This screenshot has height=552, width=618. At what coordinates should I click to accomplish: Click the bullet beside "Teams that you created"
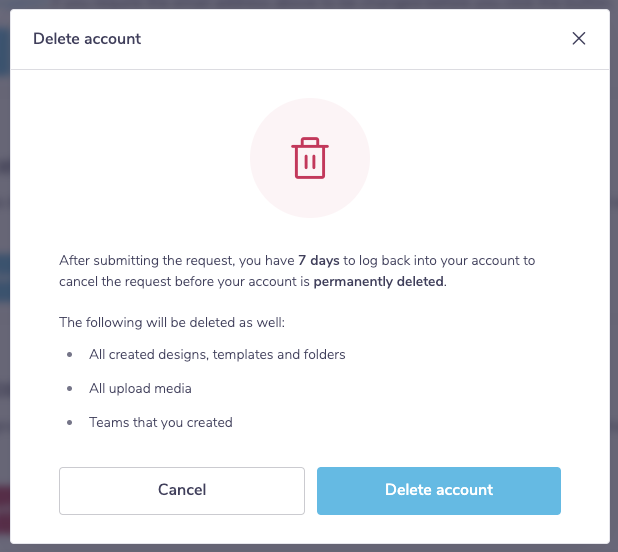70,423
